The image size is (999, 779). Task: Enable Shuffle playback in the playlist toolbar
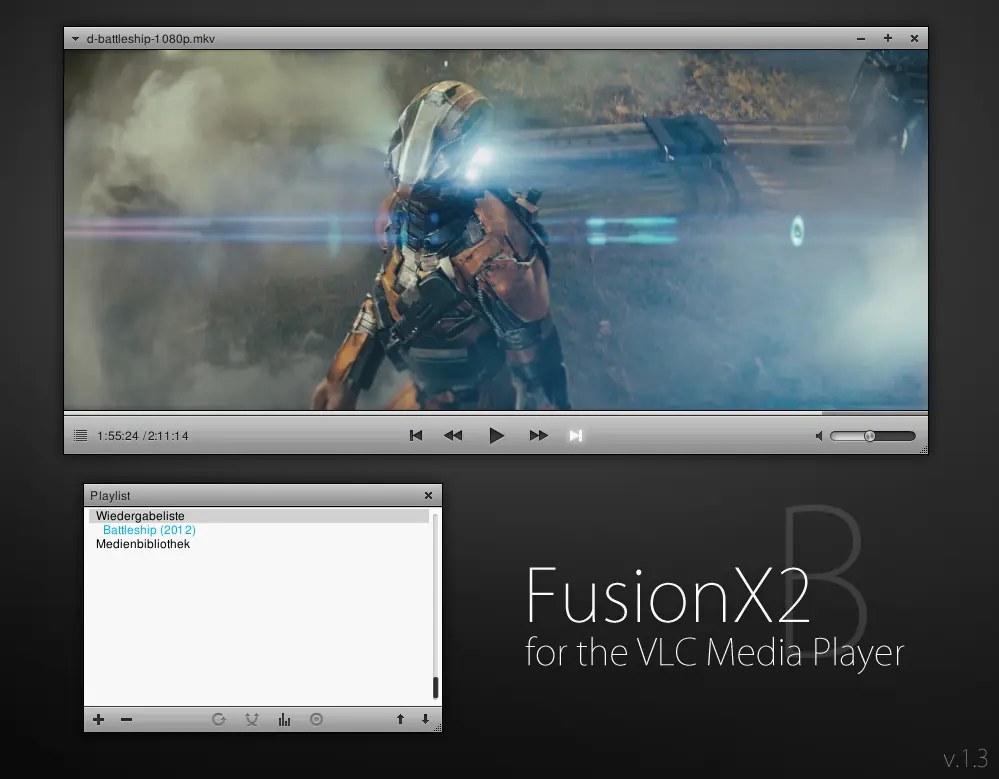pyautogui.click(x=251, y=719)
